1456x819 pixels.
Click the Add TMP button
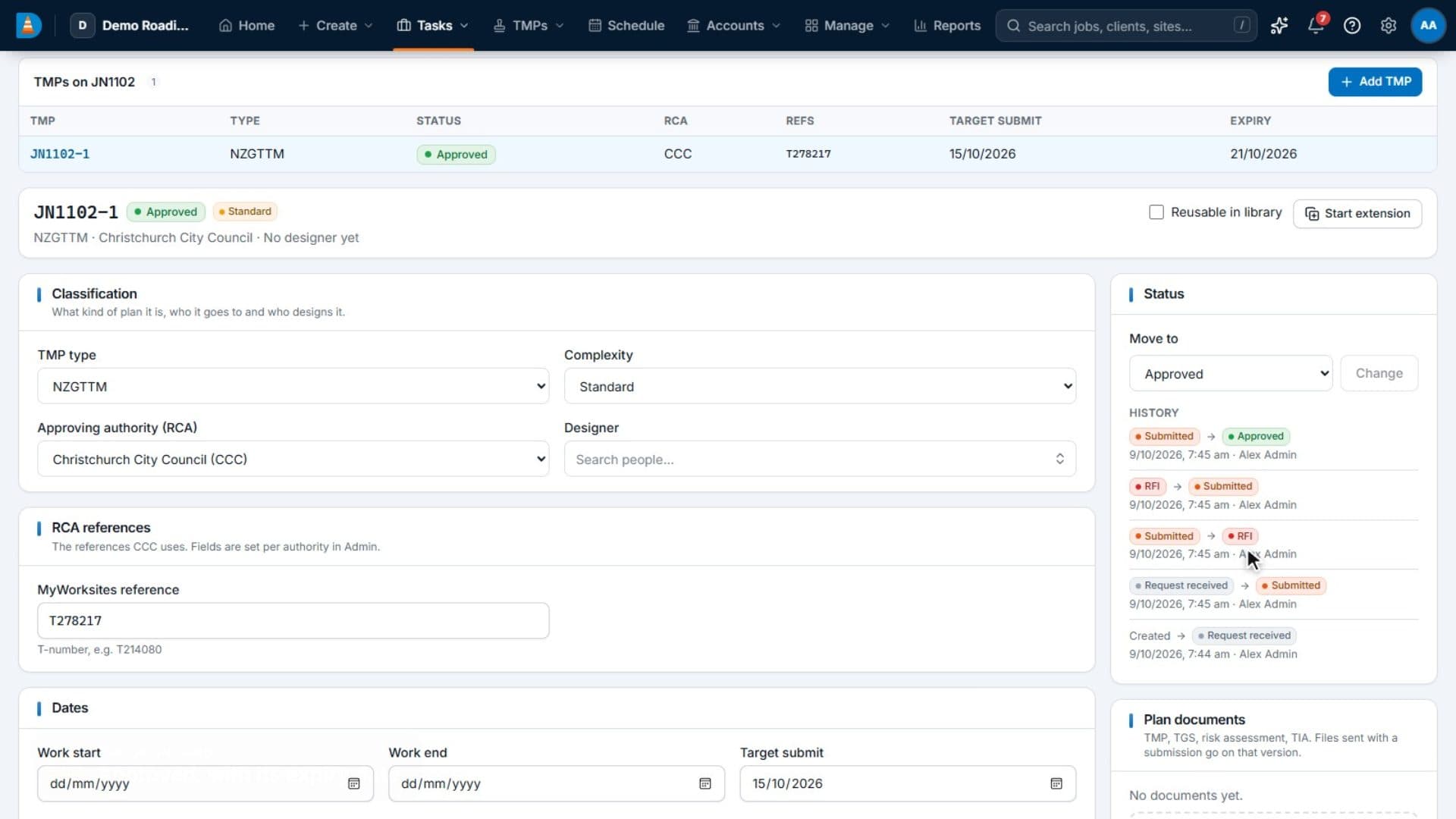[1375, 82]
